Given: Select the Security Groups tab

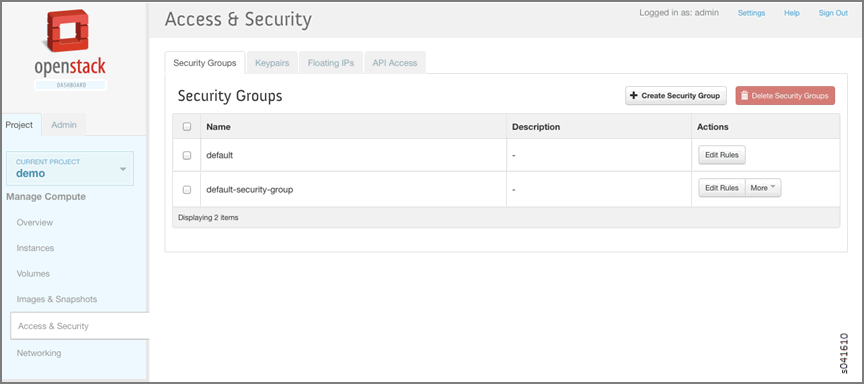Looking at the screenshot, I should (205, 63).
